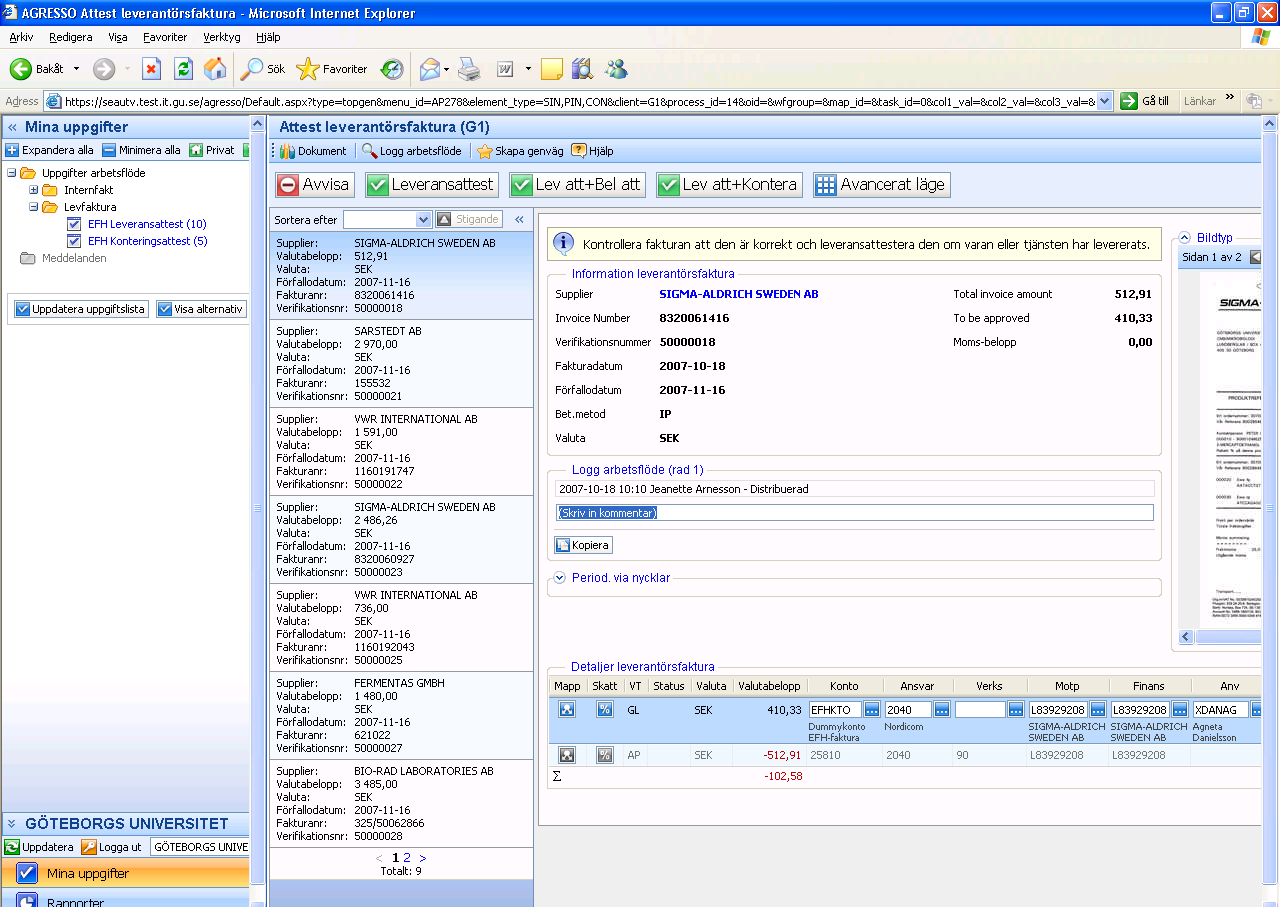Create shortcut with Skapa genväg

coord(520,151)
